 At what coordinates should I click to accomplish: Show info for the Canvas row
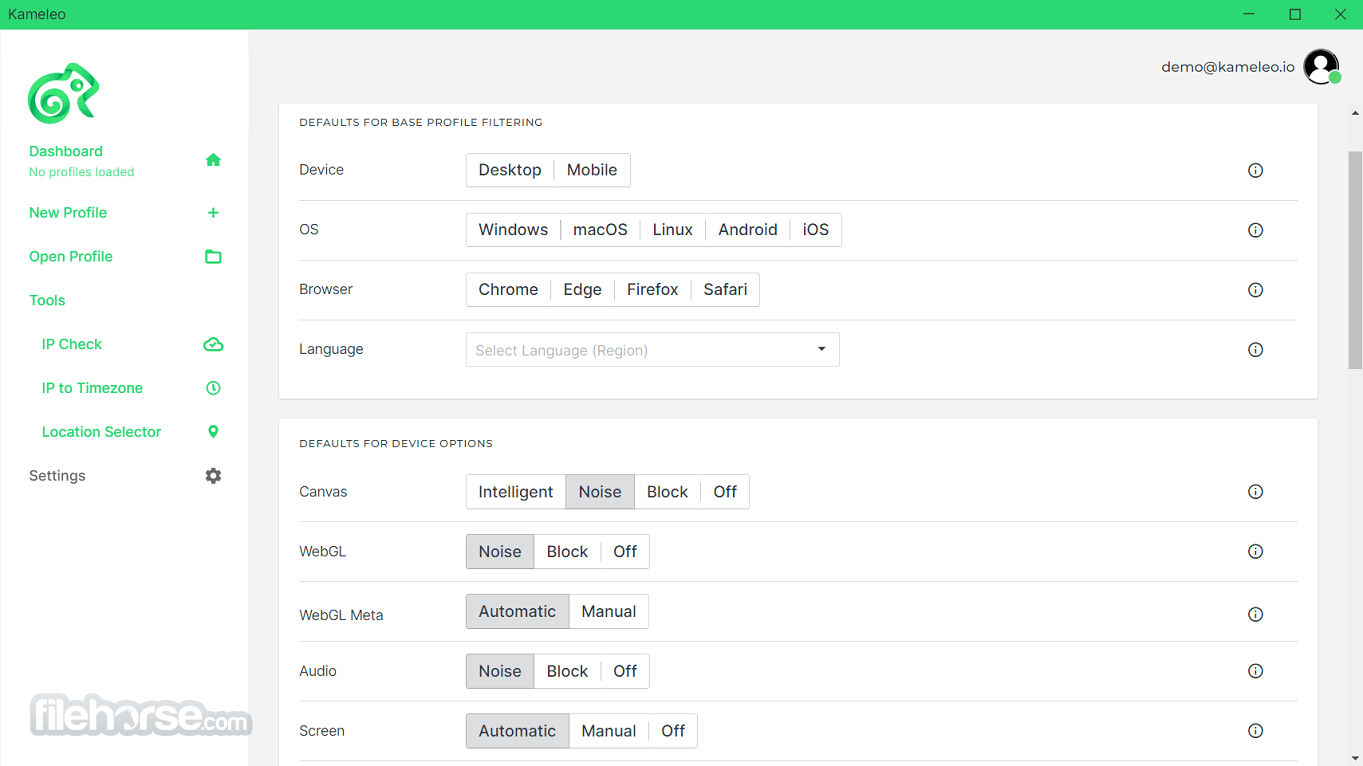click(1256, 492)
